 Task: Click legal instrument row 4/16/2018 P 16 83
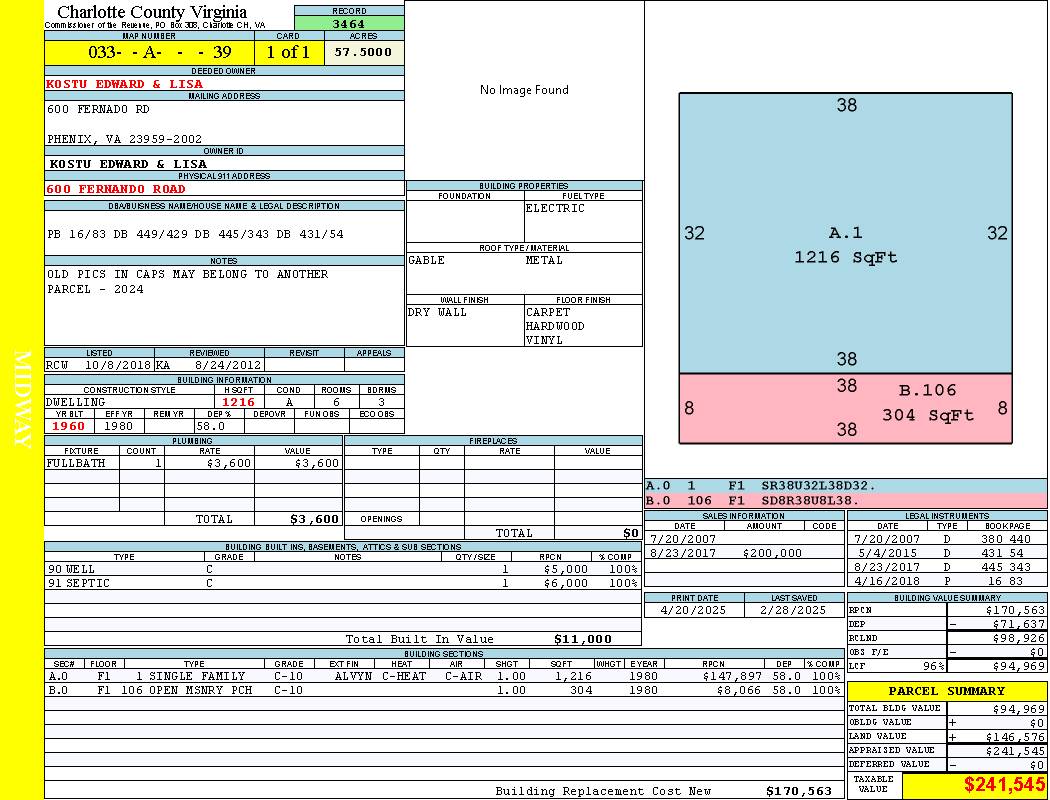(x=947, y=582)
